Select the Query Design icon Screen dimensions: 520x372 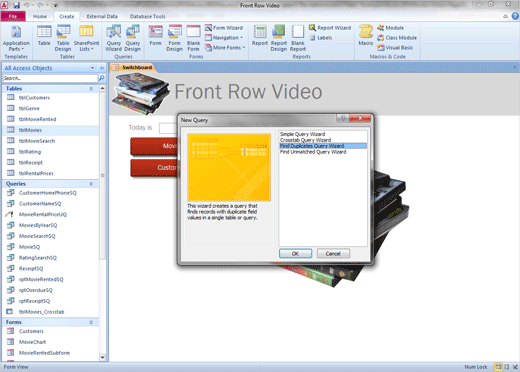click(133, 39)
